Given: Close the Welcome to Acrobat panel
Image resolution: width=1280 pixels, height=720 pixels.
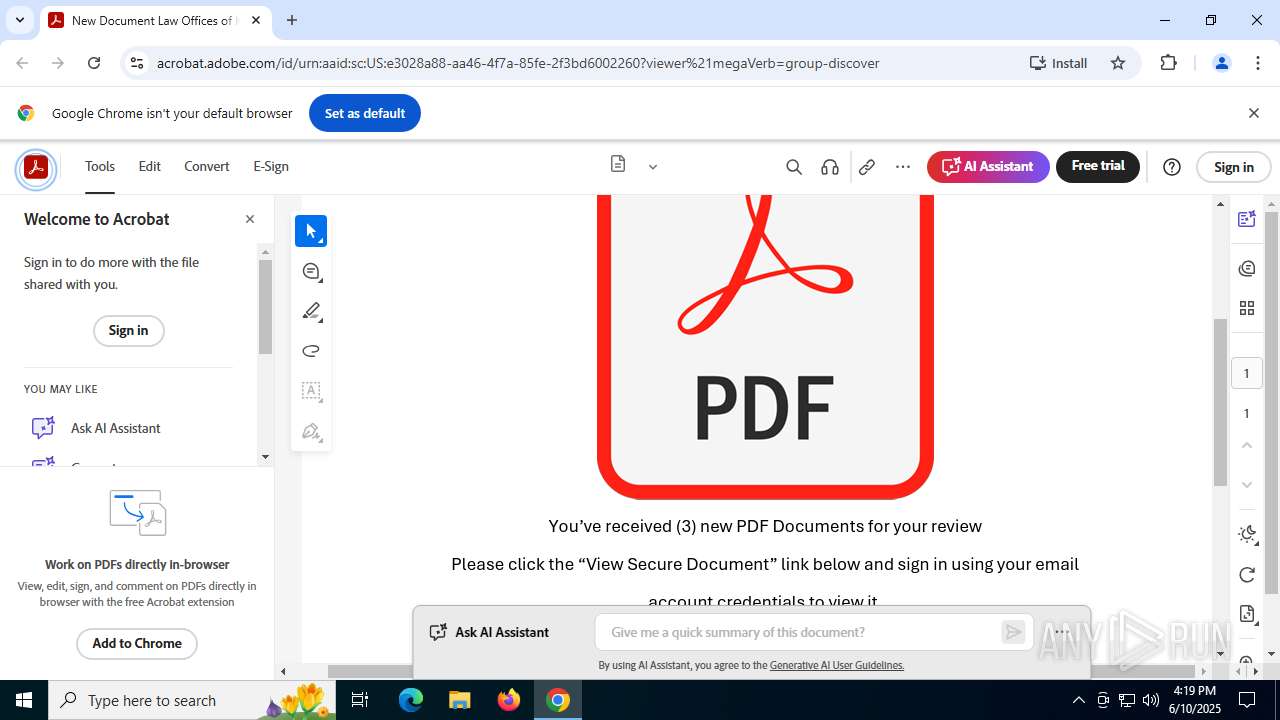Looking at the screenshot, I should 250,219.
